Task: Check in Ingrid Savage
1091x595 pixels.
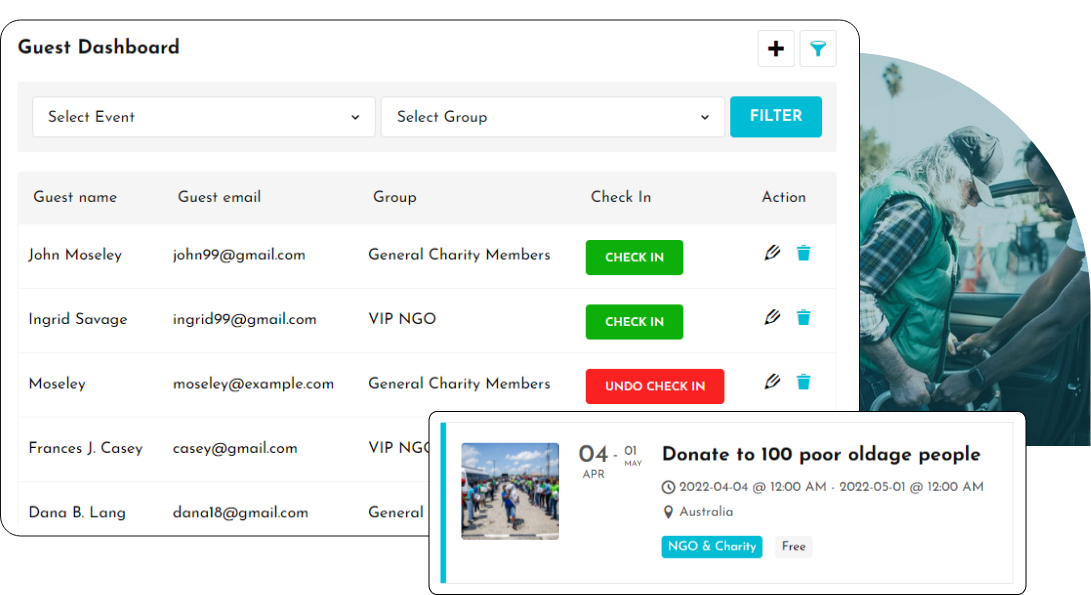Action: [x=634, y=322]
